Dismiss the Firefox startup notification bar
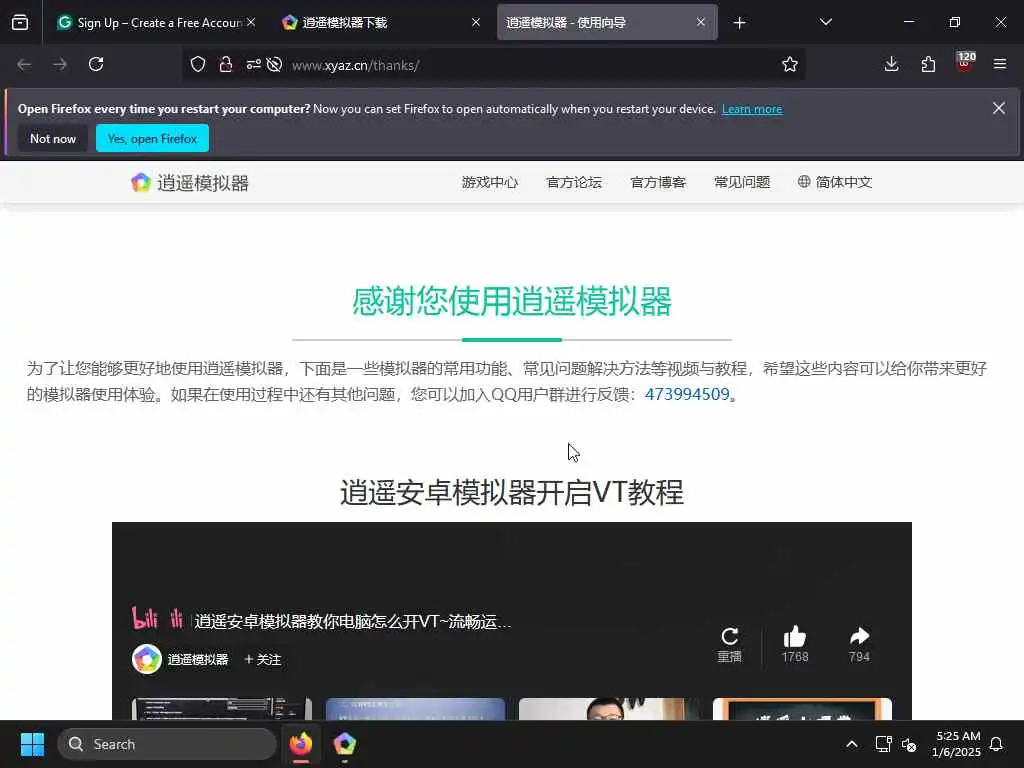 click(999, 108)
